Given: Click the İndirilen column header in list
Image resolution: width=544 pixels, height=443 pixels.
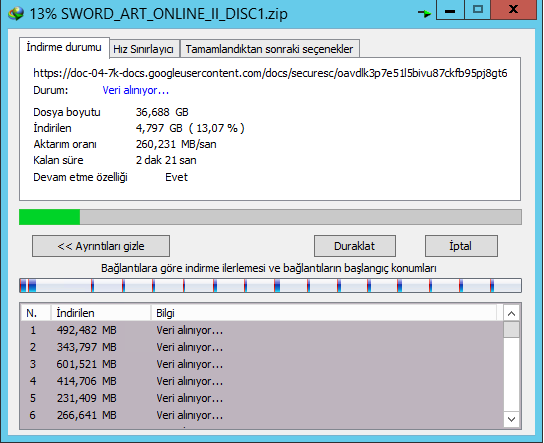Looking at the screenshot, I should (101, 313).
